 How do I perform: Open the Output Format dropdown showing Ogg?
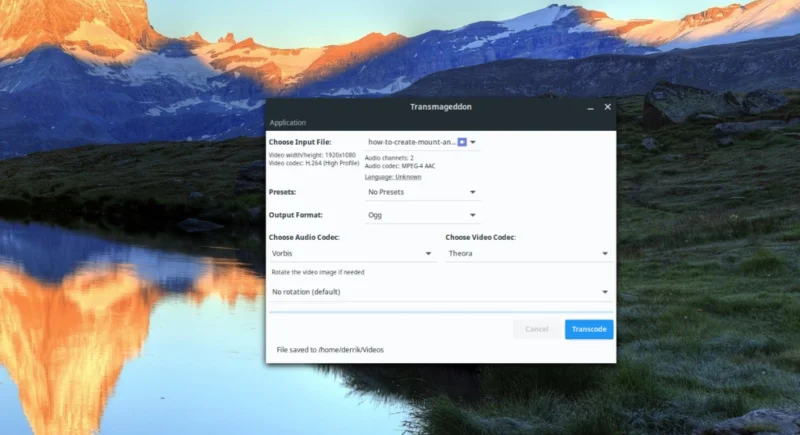[422, 215]
